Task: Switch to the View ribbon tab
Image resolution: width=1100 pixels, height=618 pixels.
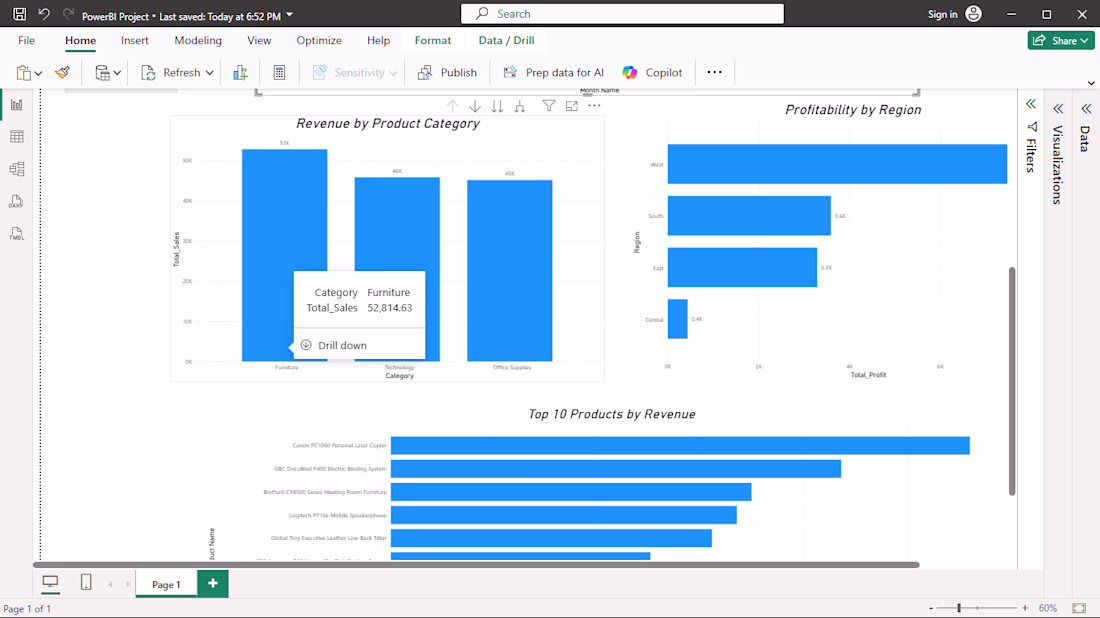Action: pos(259,41)
